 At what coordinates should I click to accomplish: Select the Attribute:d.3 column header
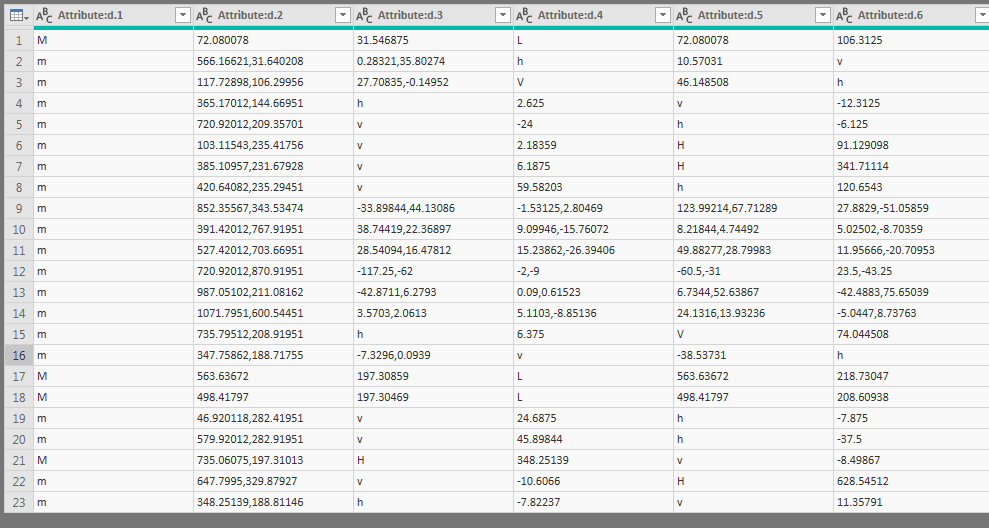433,16
